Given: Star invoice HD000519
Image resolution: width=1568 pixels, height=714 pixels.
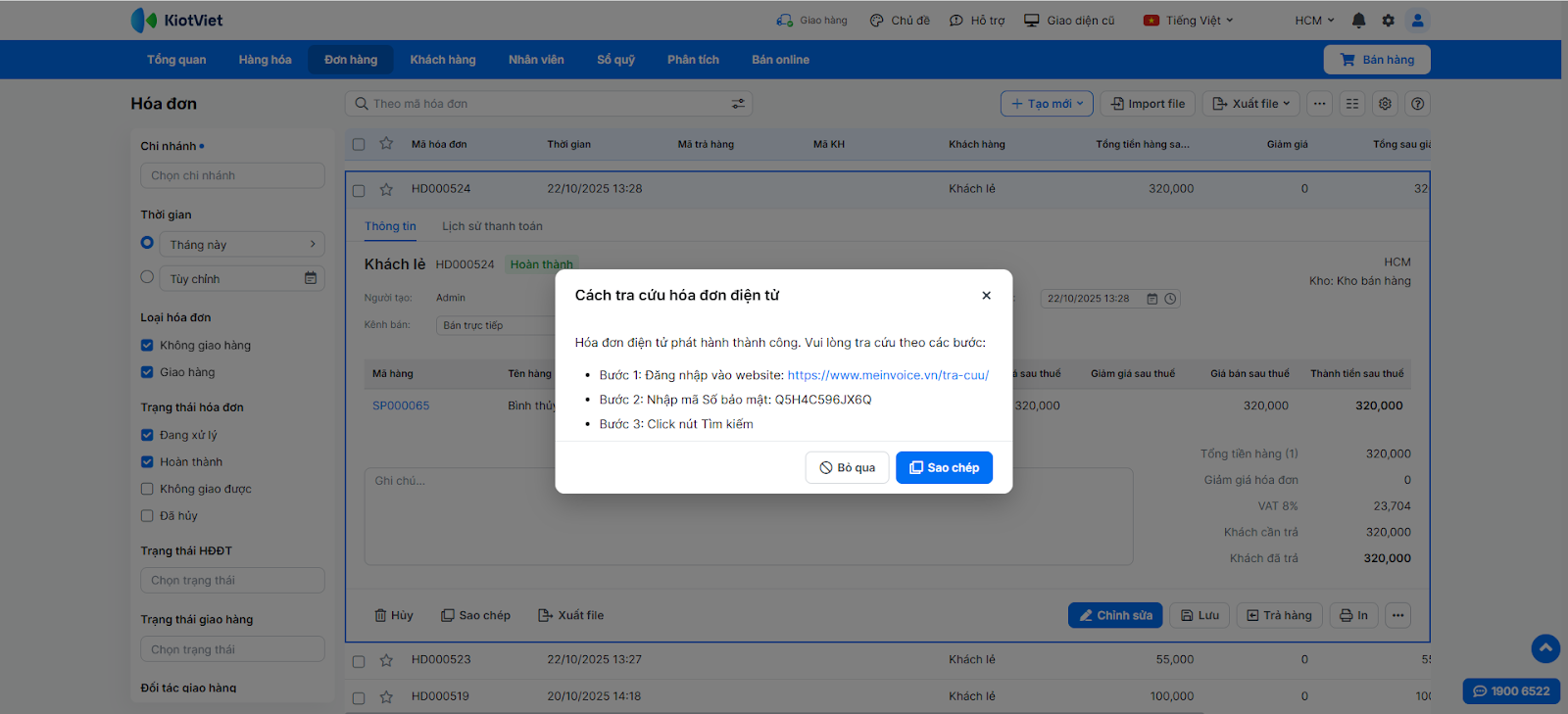Looking at the screenshot, I should (x=386, y=697).
